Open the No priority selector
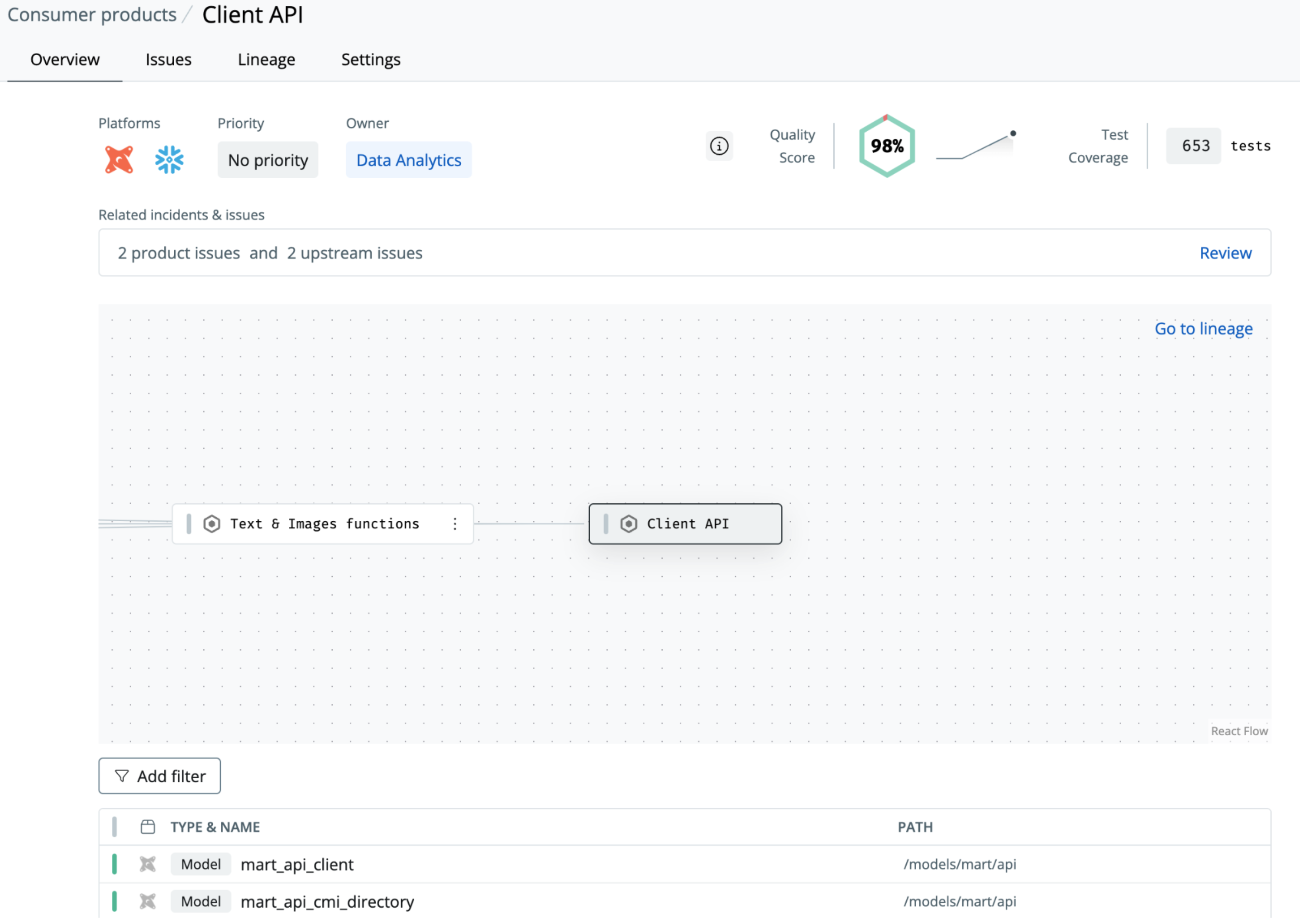Viewport: 1300px width, 924px height. tap(268, 160)
